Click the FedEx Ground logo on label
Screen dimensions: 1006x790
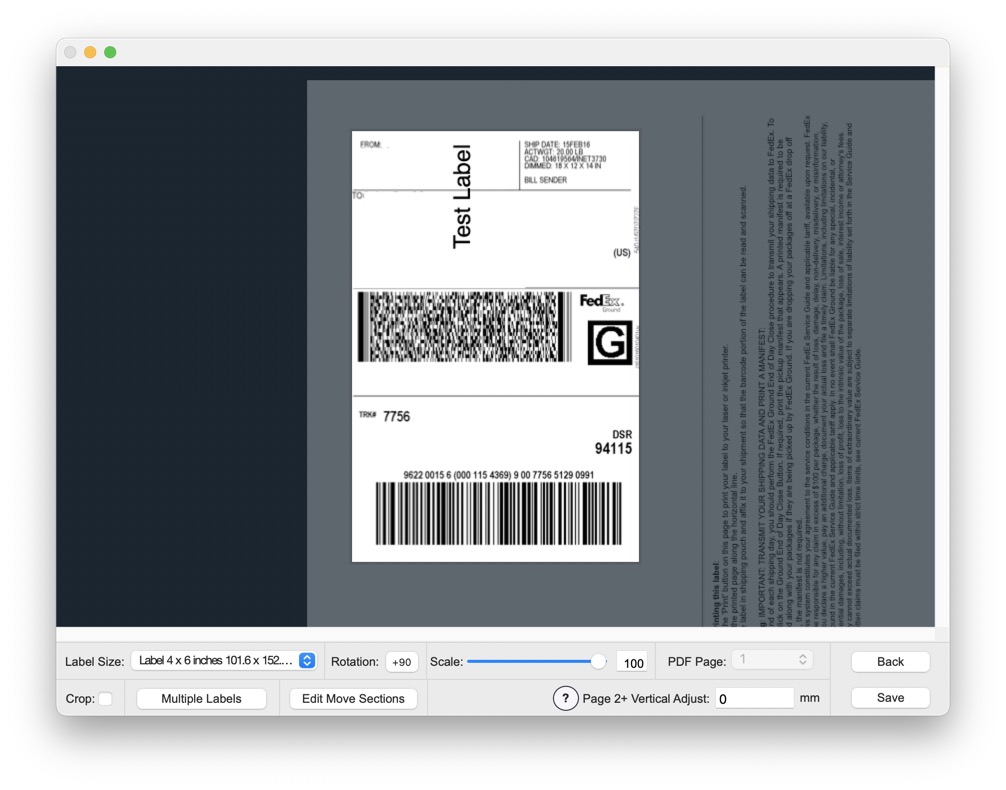[601, 302]
